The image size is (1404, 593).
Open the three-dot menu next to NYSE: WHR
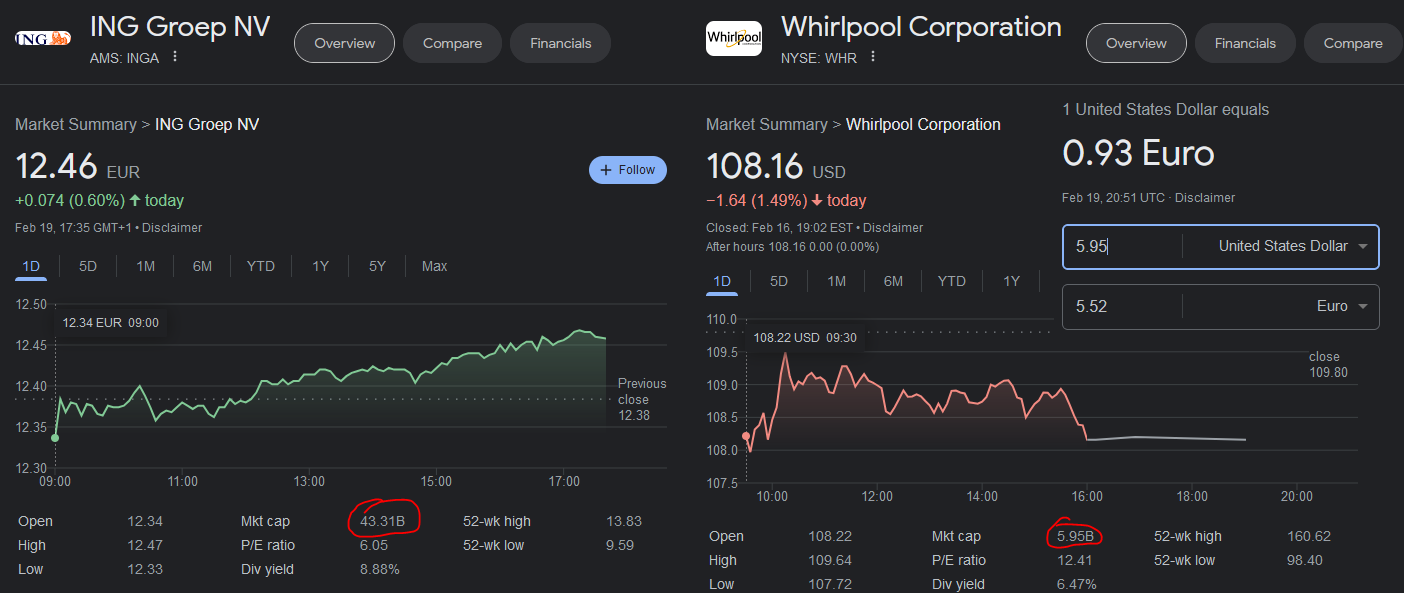tap(873, 57)
